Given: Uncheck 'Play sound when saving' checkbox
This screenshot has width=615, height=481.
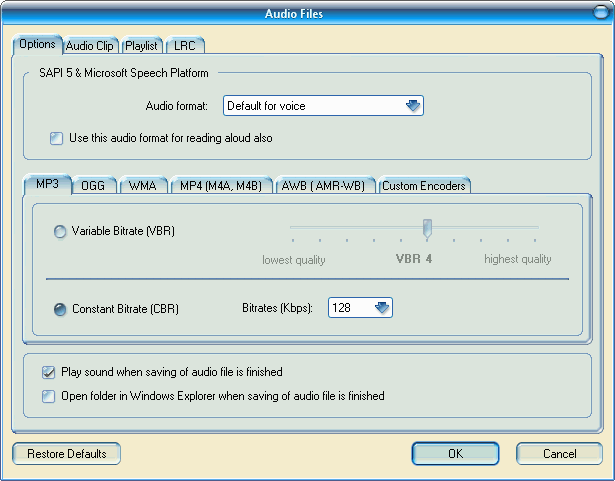Looking at the screenshot, I should point(49,372).
